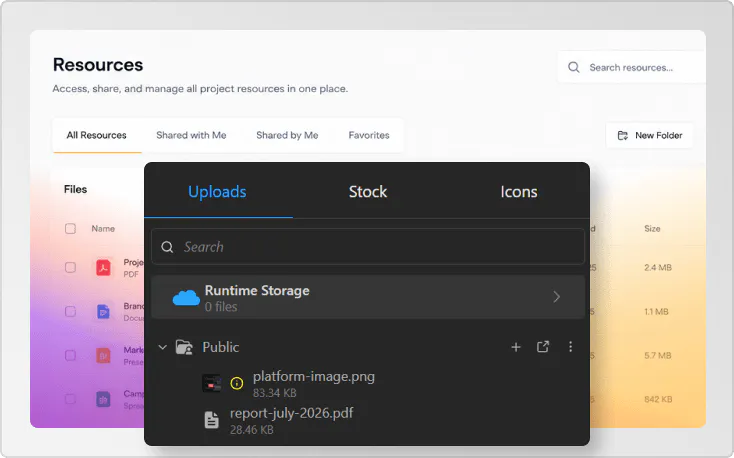Click the magnifier icon in uploads search
Image resolution: width=734 pixels, height=458 pixels.
pos(167,247)
